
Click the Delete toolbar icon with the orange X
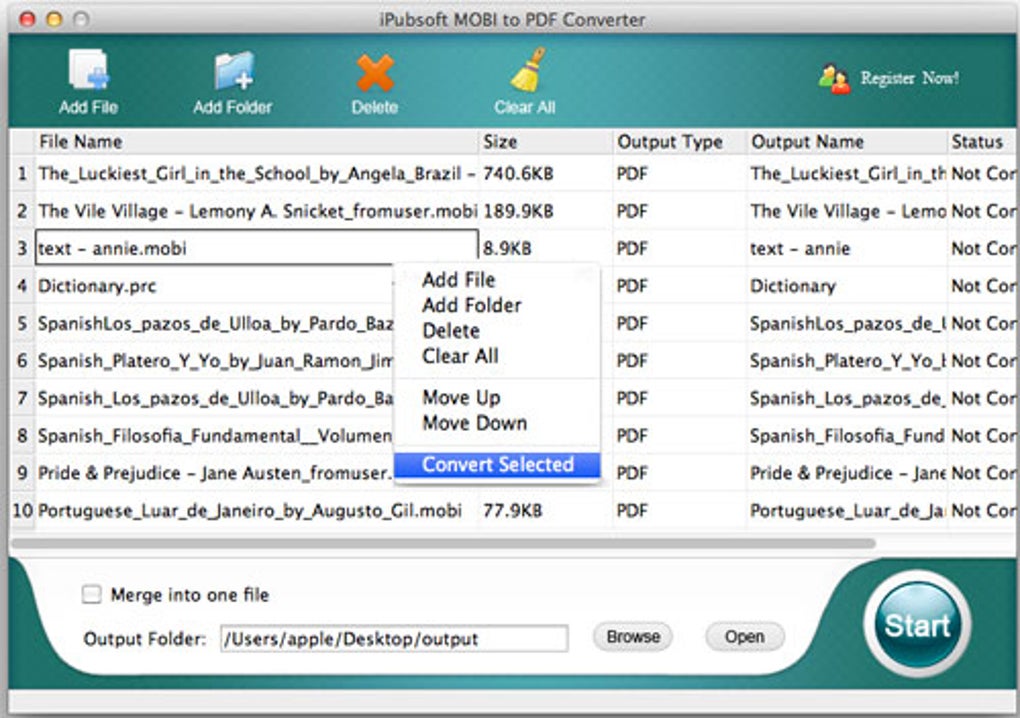pyautogui.click(x=375, y=72)
